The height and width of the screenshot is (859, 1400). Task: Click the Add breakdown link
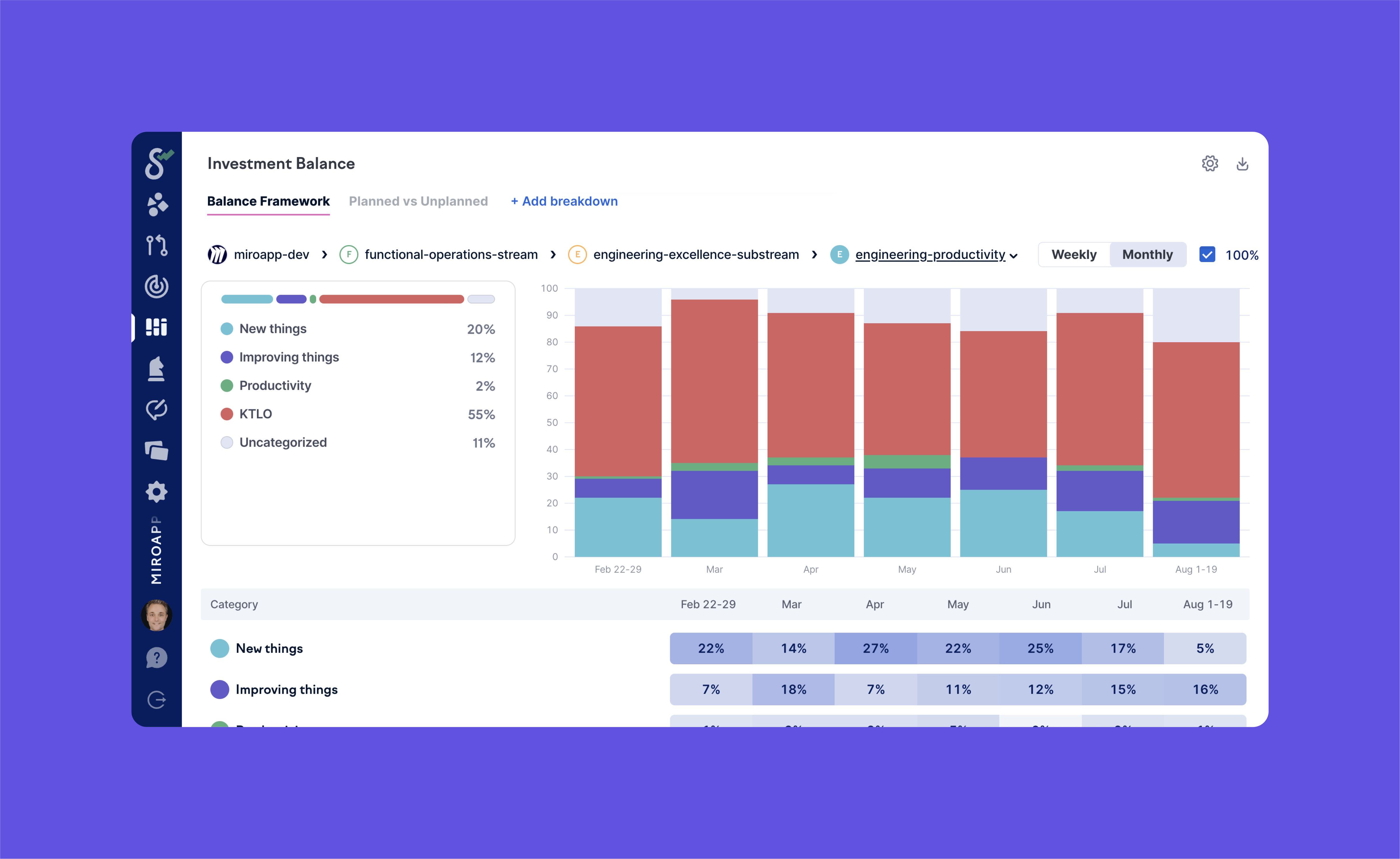pyautogui.click(x=564, y=201)
